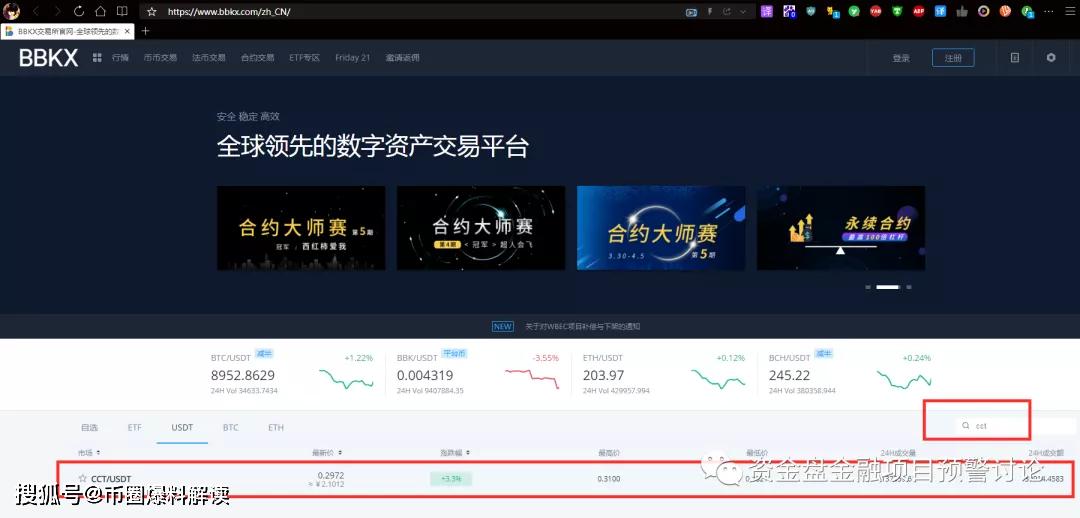Click the video picture-in-picture icon in address bar
Screen dimensions: 1080x518
click(x=692, y=12)
